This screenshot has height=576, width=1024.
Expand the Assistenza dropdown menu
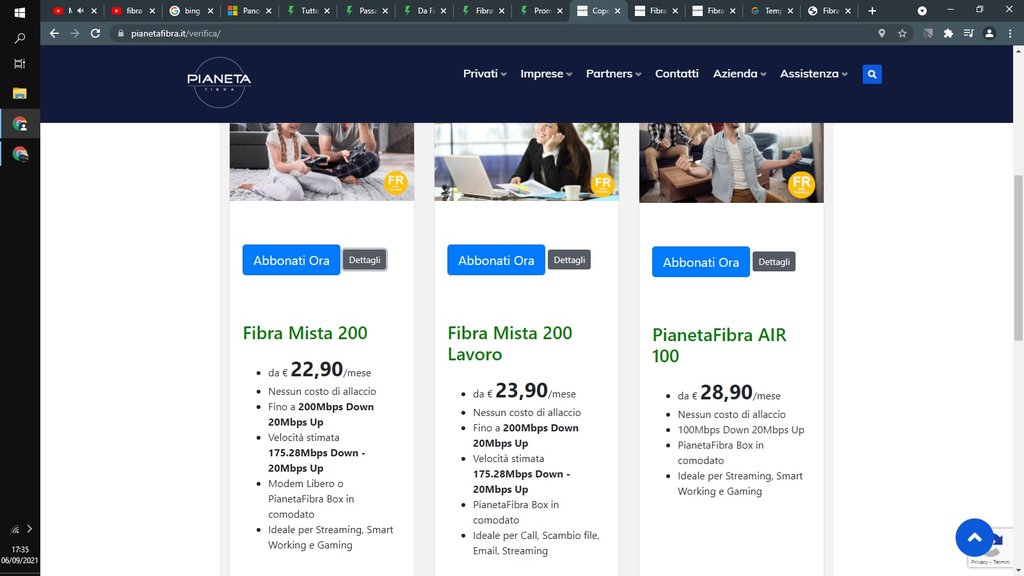point(813,74)
